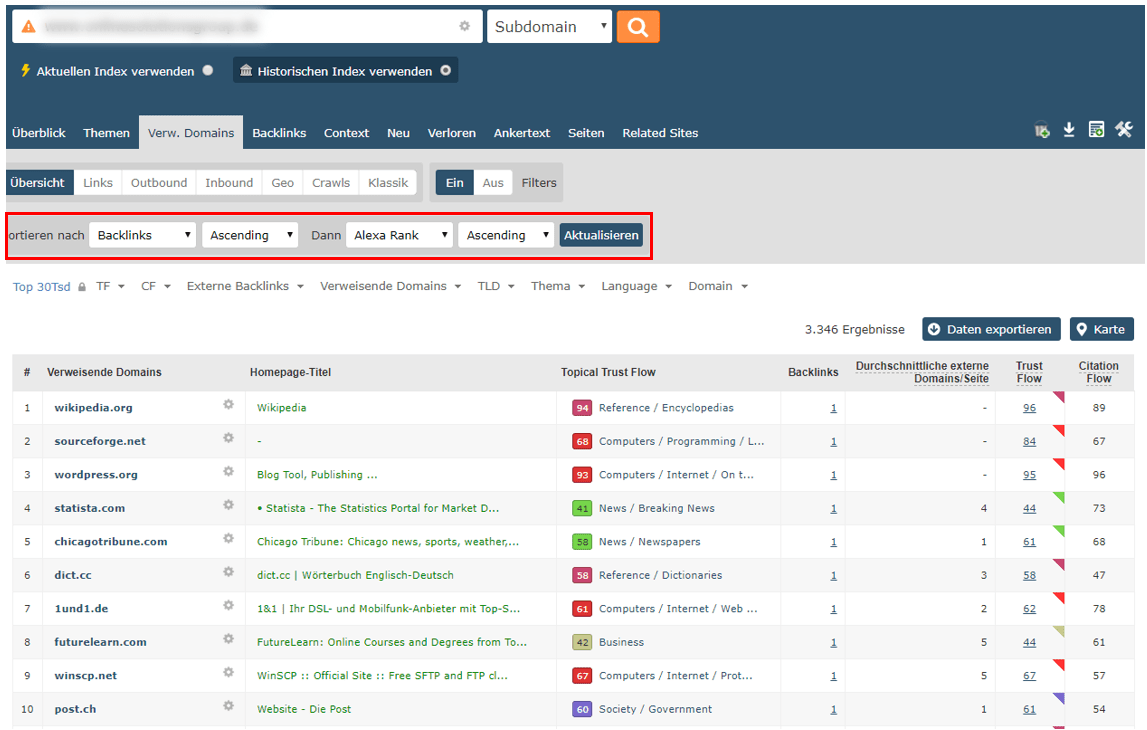
Task: Open the Neu tab
Action: click(399, 133)
